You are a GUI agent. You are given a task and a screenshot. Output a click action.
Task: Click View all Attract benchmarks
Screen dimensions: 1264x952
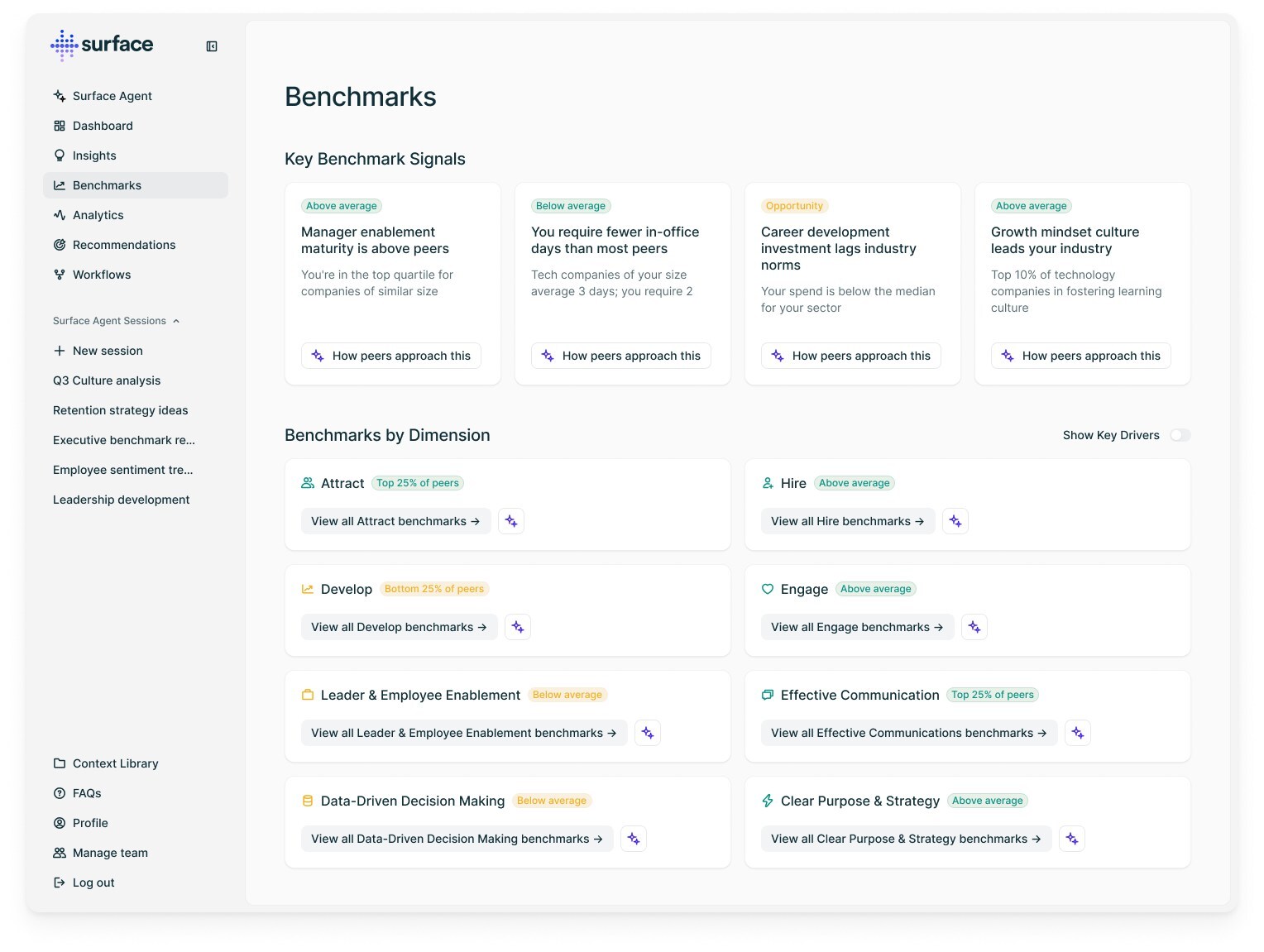point(395,521)
